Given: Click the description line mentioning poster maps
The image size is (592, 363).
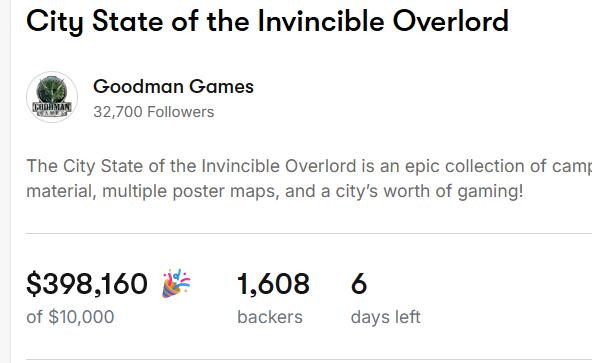Looking at the screenshot, I should [x=274, y=191].
